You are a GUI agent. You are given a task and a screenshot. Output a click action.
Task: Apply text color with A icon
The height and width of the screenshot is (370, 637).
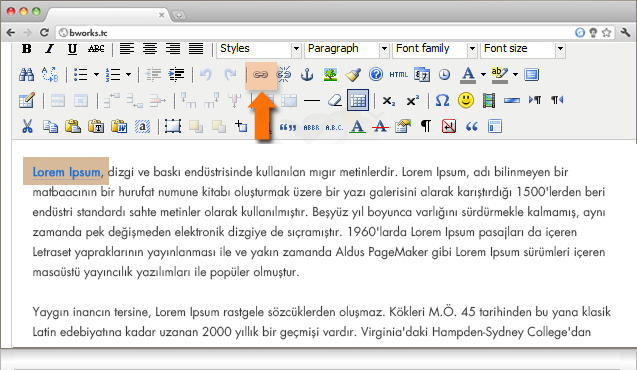pos(468,75)
